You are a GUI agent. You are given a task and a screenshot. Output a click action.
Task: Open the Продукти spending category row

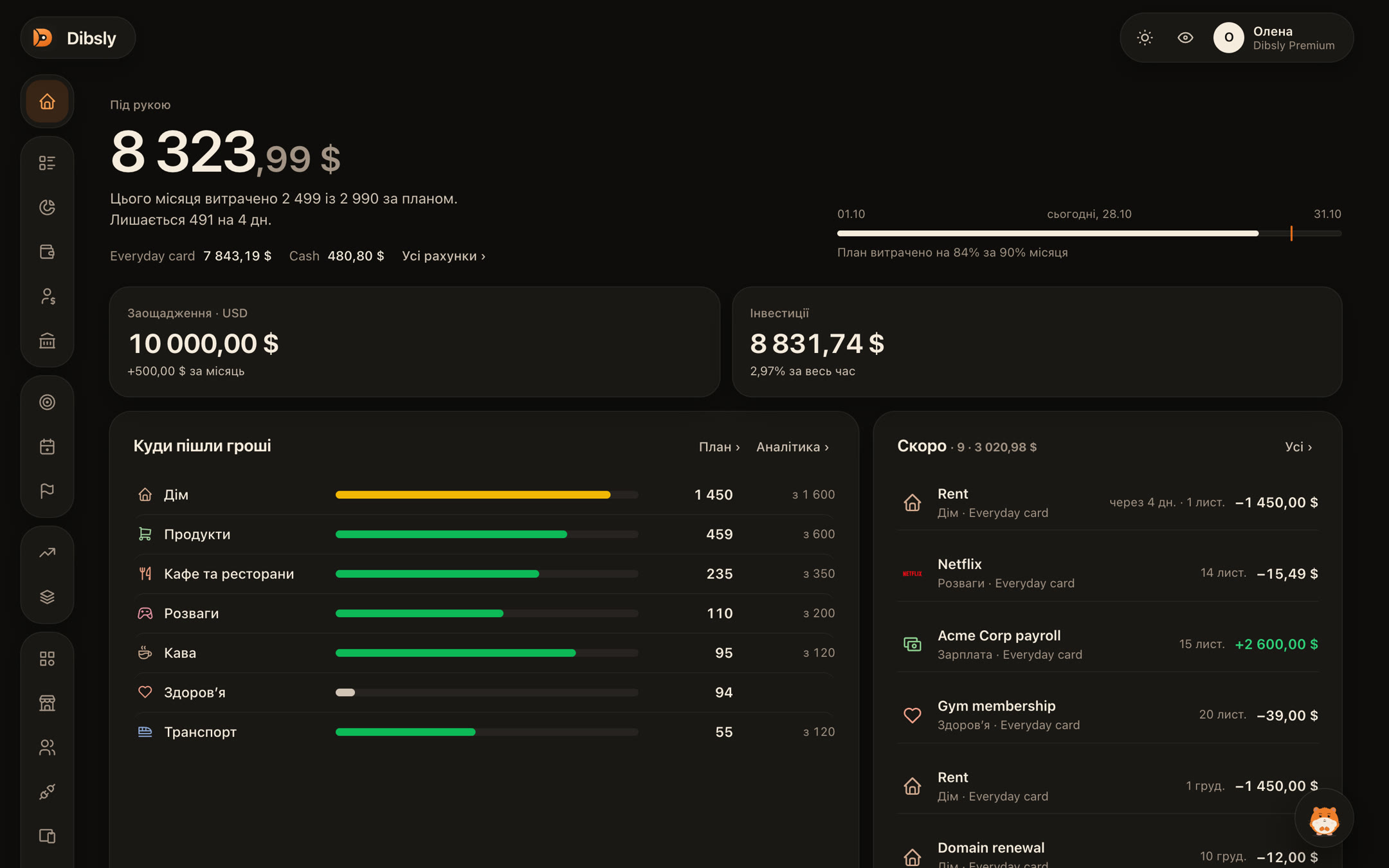tap(486, 534)
